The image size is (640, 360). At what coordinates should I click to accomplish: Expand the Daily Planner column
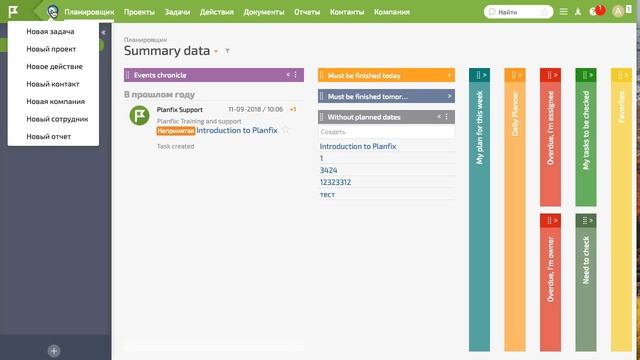coord(520,75)
